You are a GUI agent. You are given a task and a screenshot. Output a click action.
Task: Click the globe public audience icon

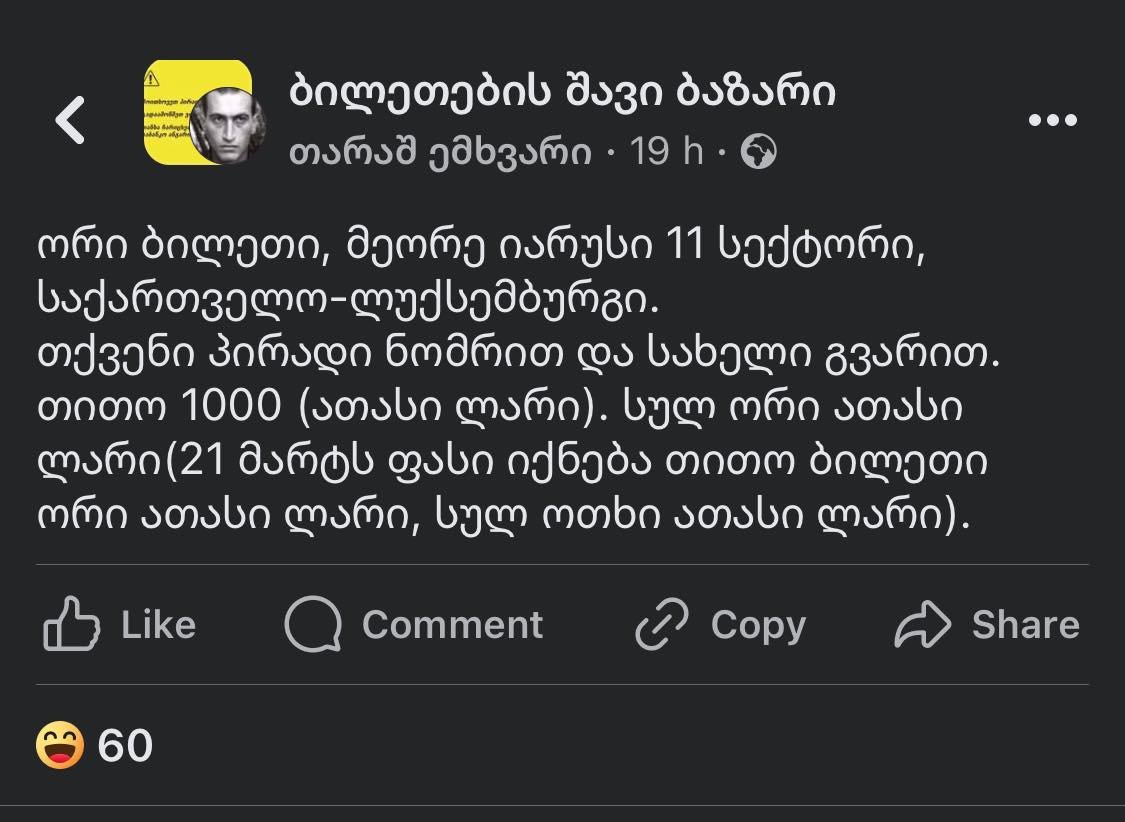pyautogui.click(x=758, y=152)
